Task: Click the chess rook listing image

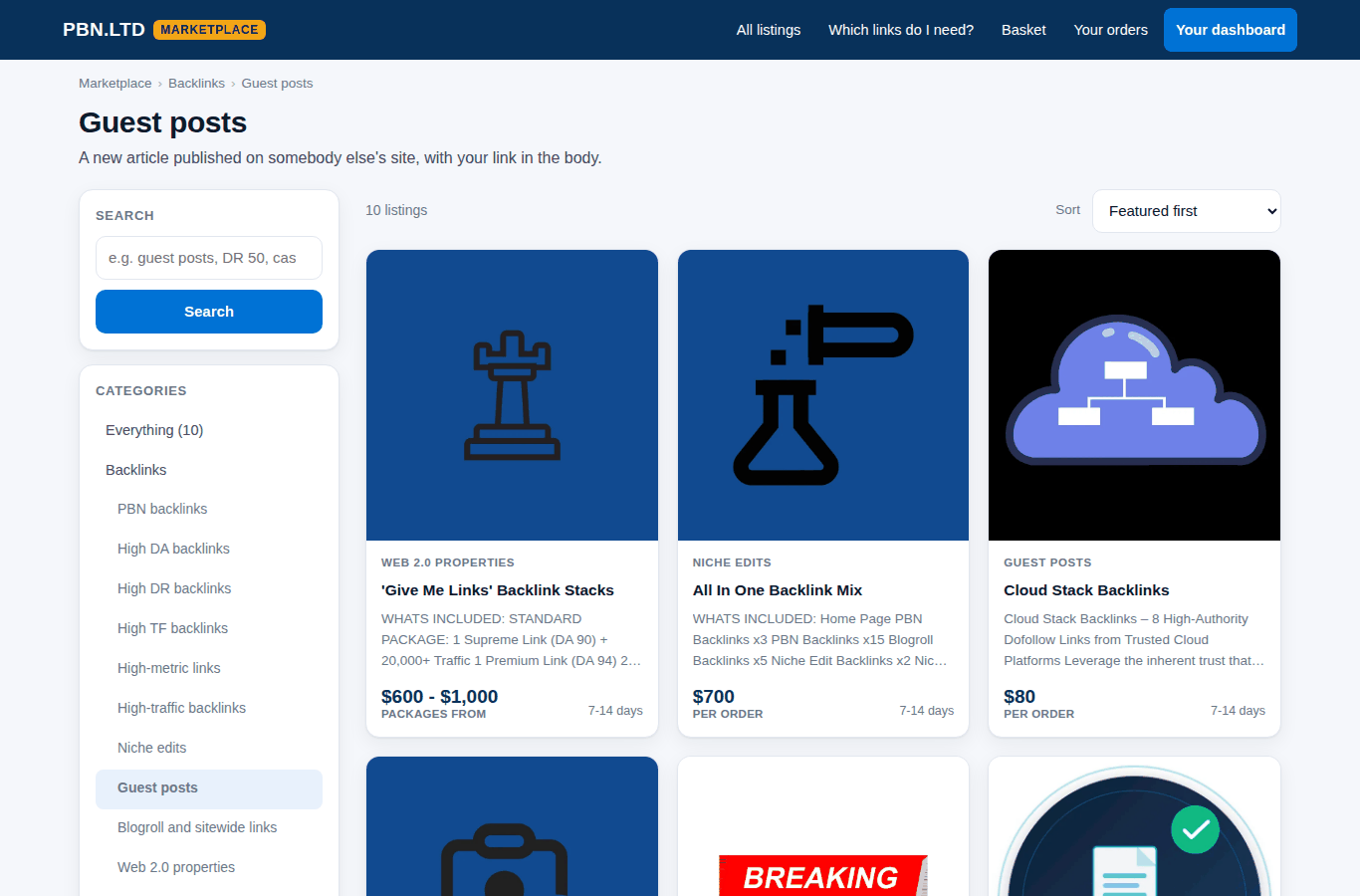Action: pos(512,395)
